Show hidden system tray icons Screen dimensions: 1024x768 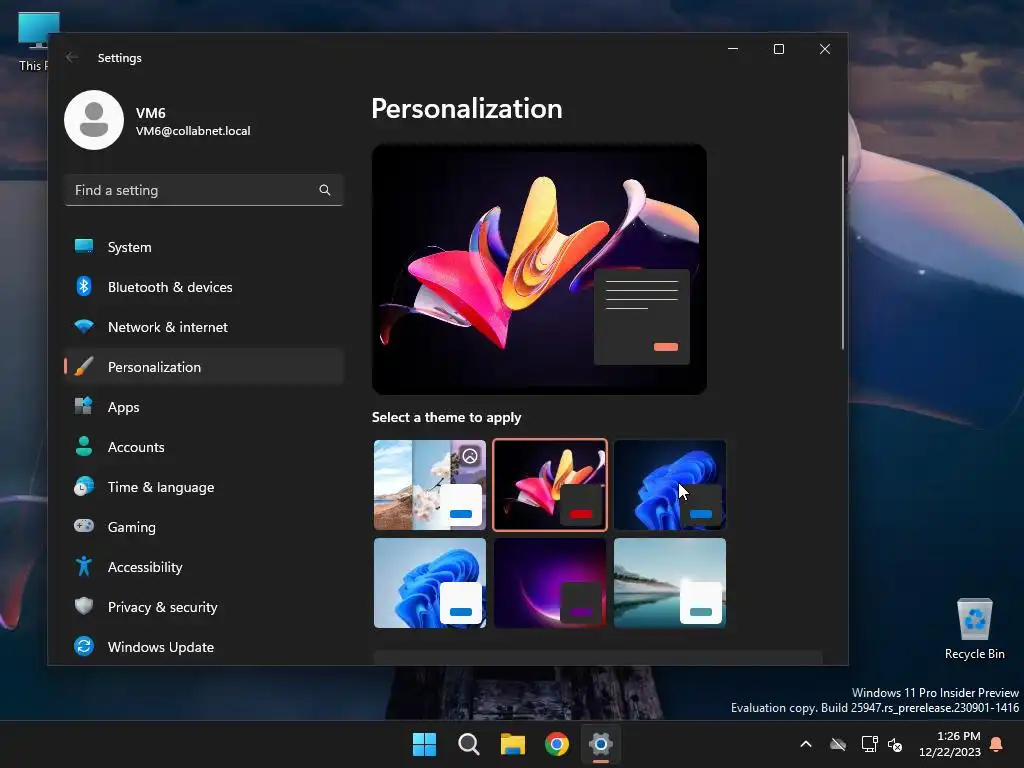[806, 744]
